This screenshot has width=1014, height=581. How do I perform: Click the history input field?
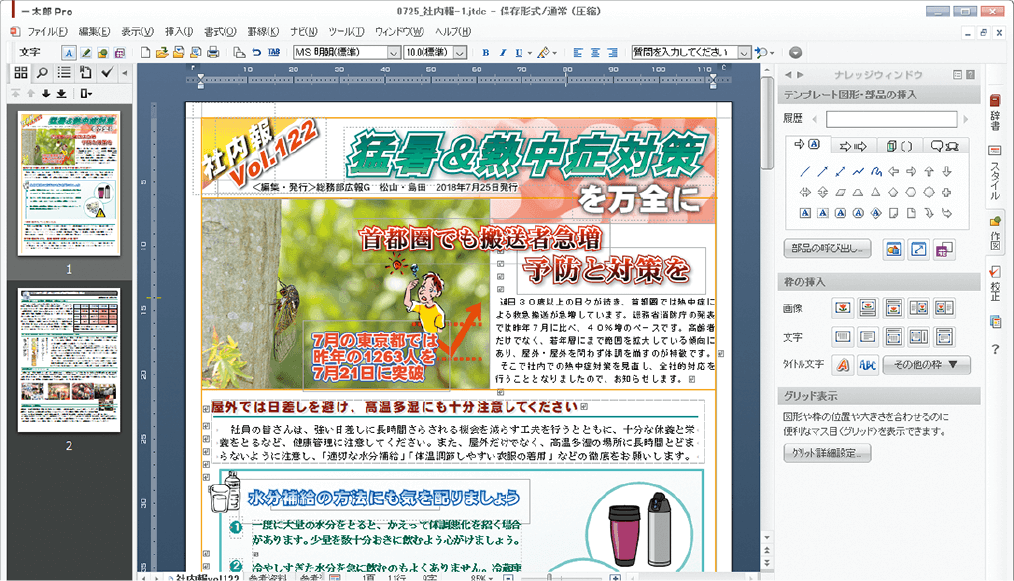(x=891, y=119)
